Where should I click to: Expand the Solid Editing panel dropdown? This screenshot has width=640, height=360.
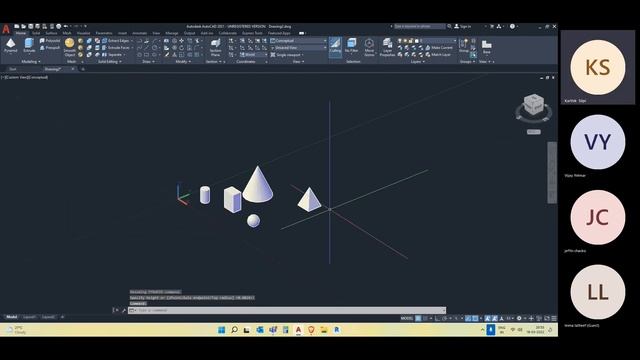click(x=109, y=62)
